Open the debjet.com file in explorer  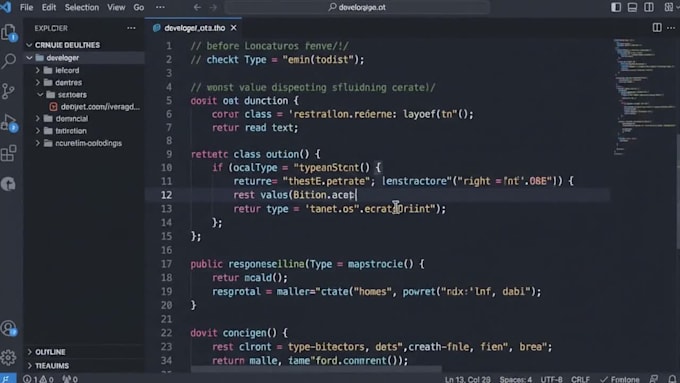point(84,107)
